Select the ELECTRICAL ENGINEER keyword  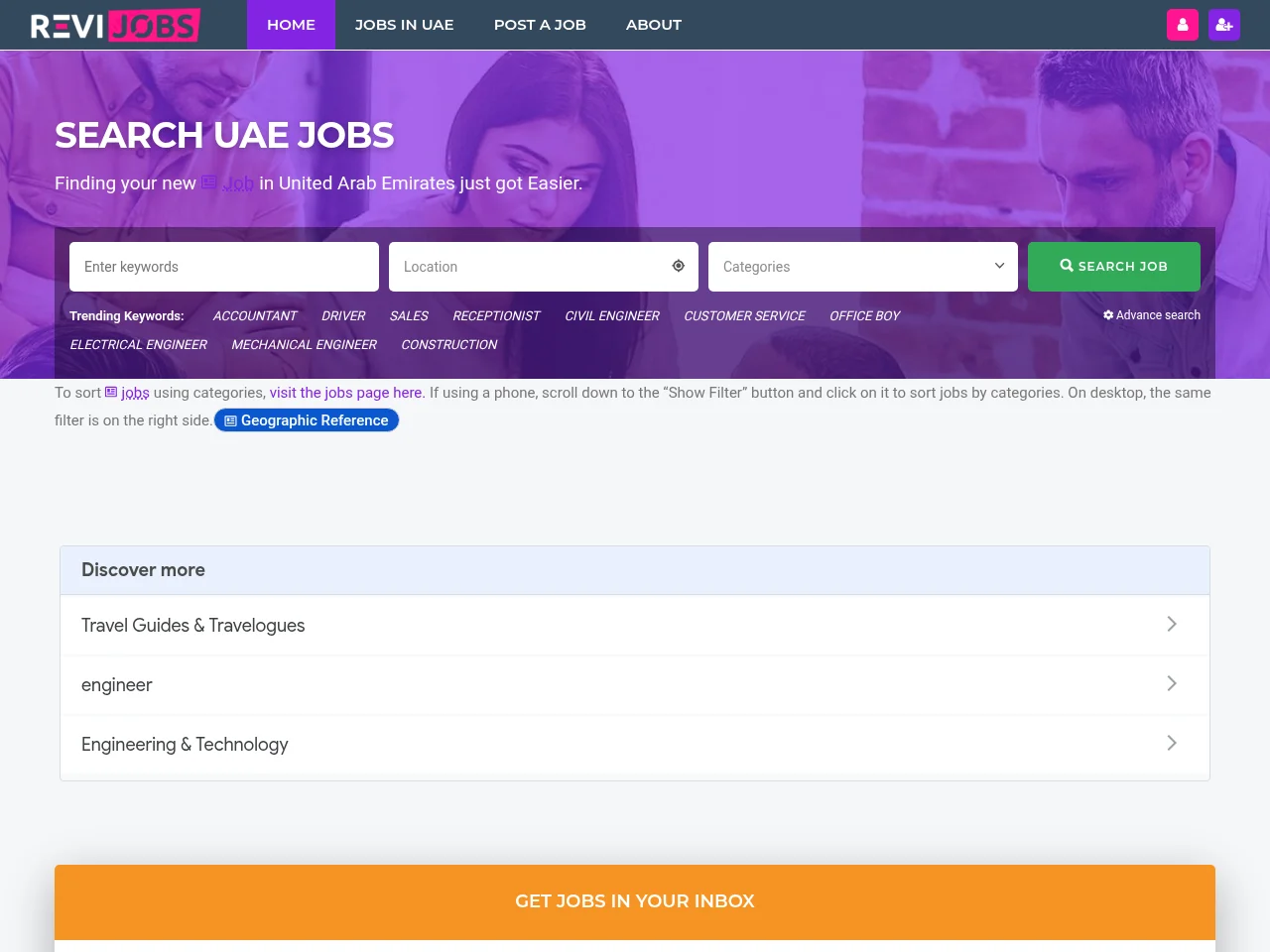click(x=138, y=344)
